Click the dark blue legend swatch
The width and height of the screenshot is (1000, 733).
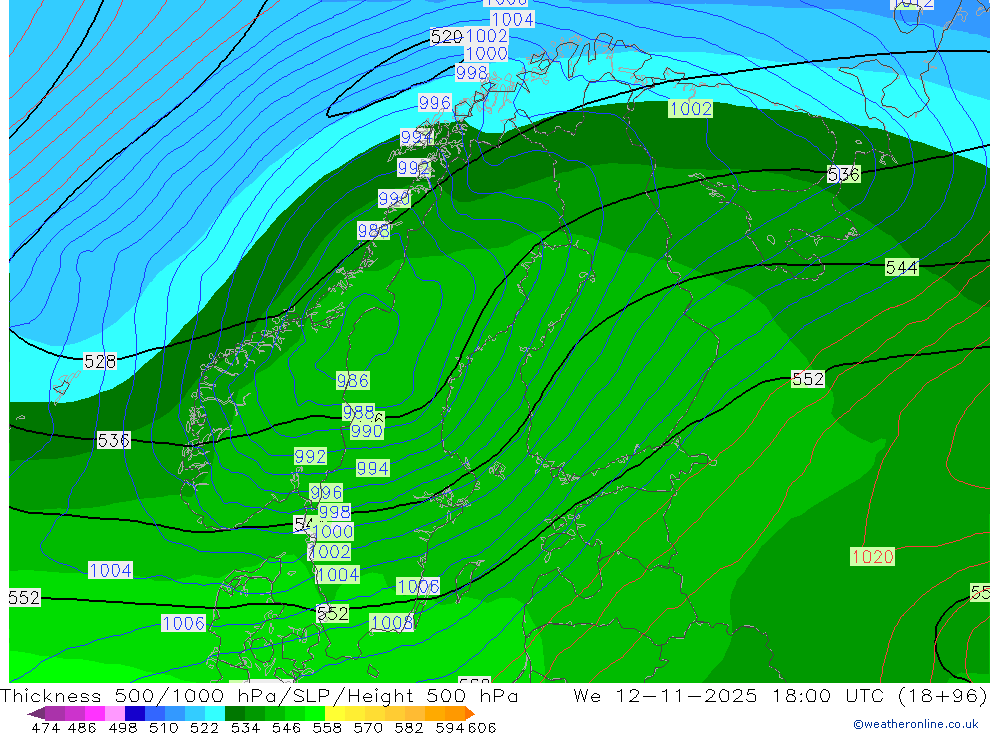pyautogui.click(x=135, y=713)
